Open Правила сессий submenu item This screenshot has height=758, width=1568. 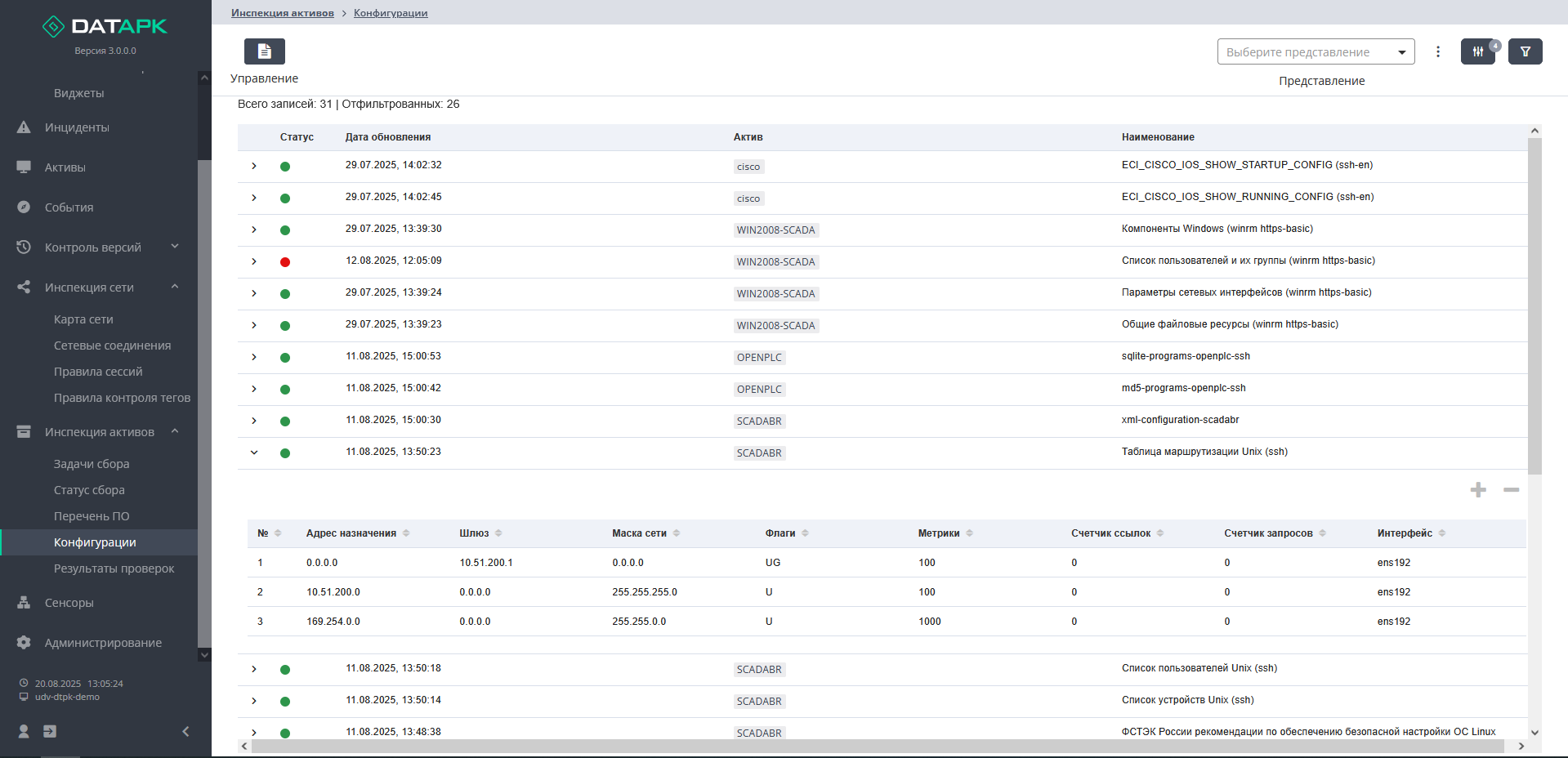[98, 372]
